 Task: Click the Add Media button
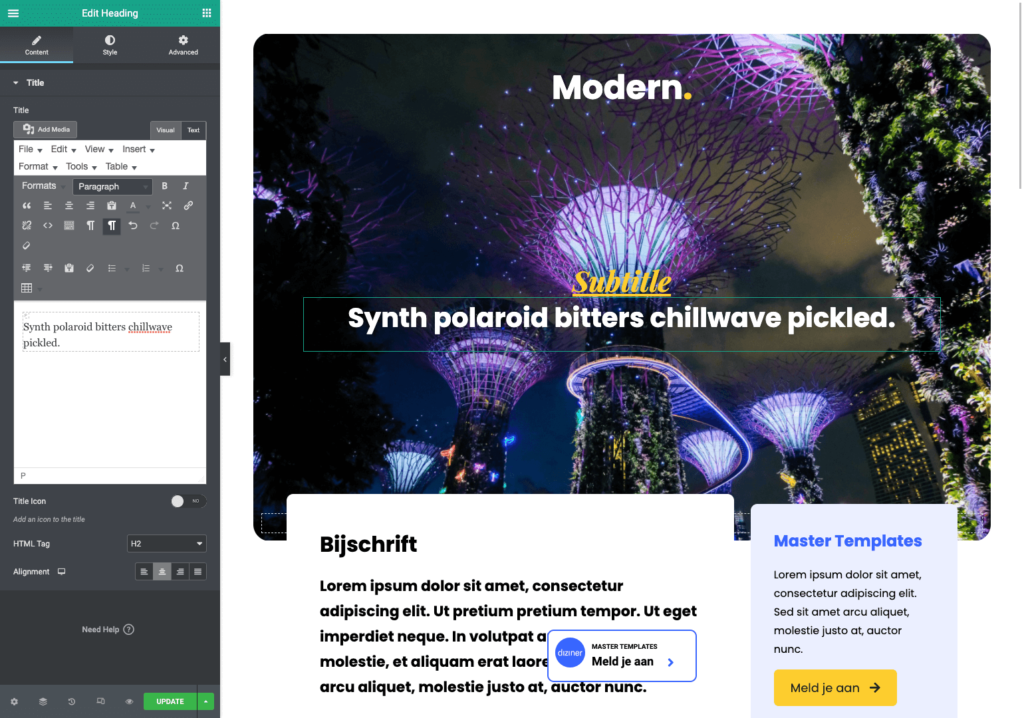click(46, 129)
